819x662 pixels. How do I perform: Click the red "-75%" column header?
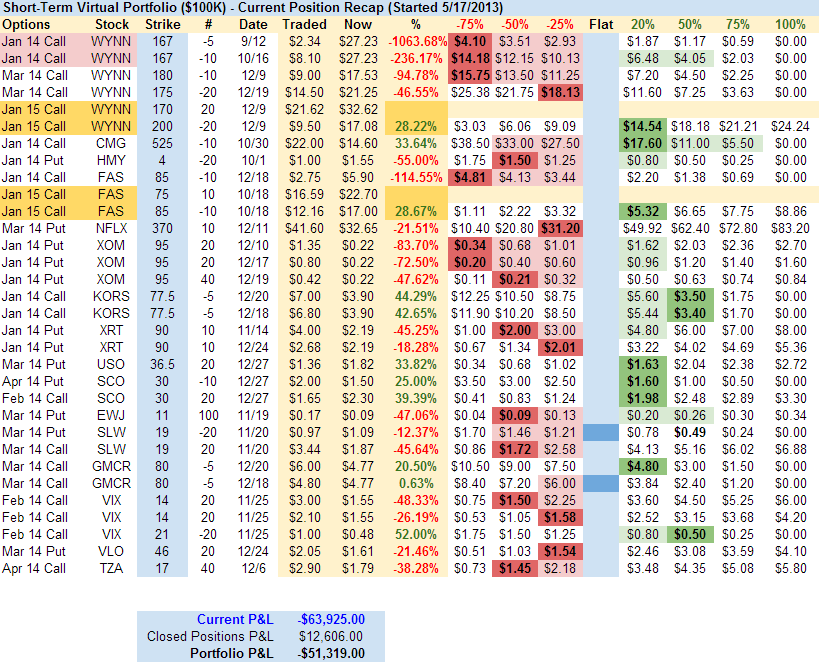(467, 23)
